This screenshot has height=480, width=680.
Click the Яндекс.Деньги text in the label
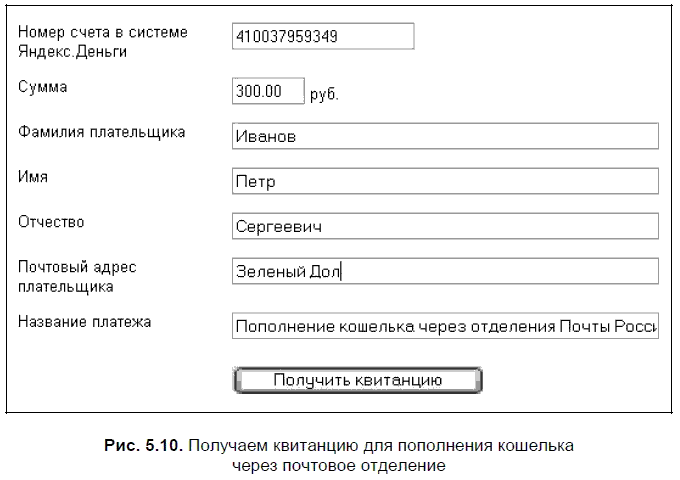pos(73,51)
